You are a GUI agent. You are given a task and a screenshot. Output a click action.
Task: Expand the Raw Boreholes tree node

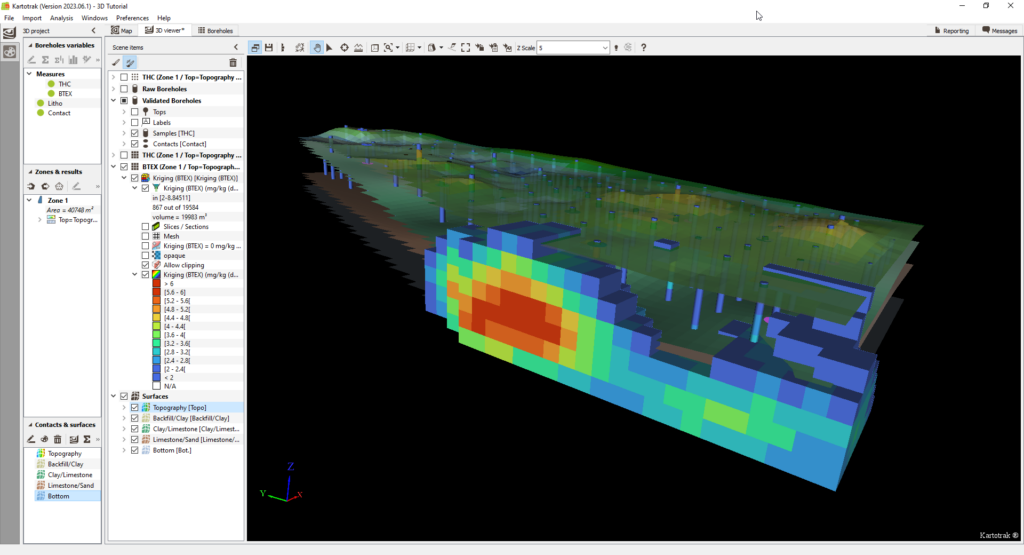point(114,89)
